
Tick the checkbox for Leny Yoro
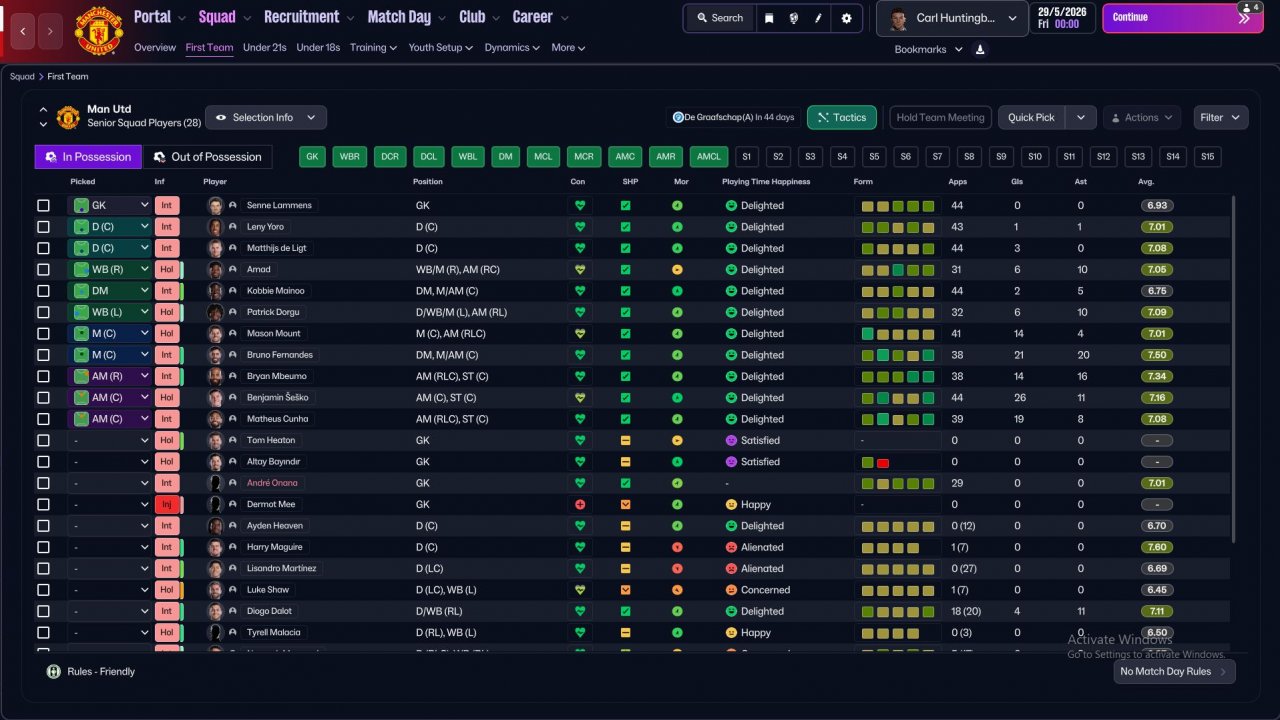(x=43, y=227)
